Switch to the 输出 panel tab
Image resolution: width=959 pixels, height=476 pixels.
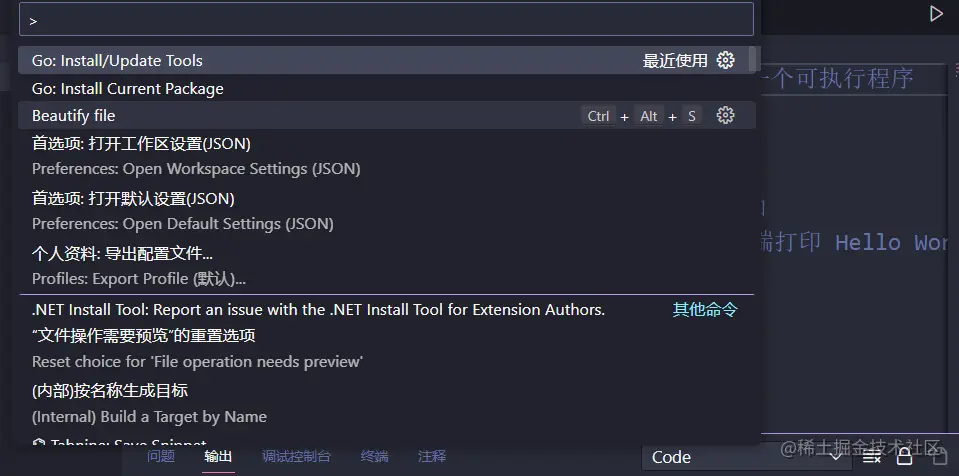(218, 456)
